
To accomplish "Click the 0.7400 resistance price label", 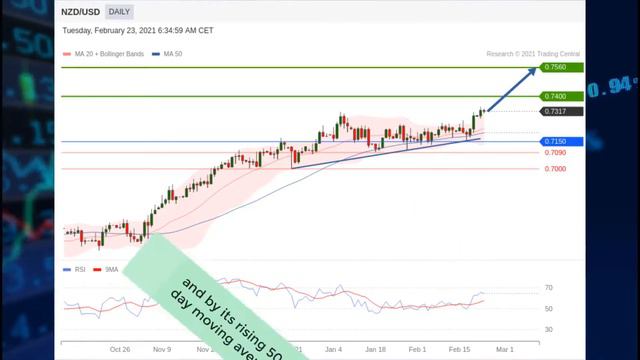I will coord(562,96).
